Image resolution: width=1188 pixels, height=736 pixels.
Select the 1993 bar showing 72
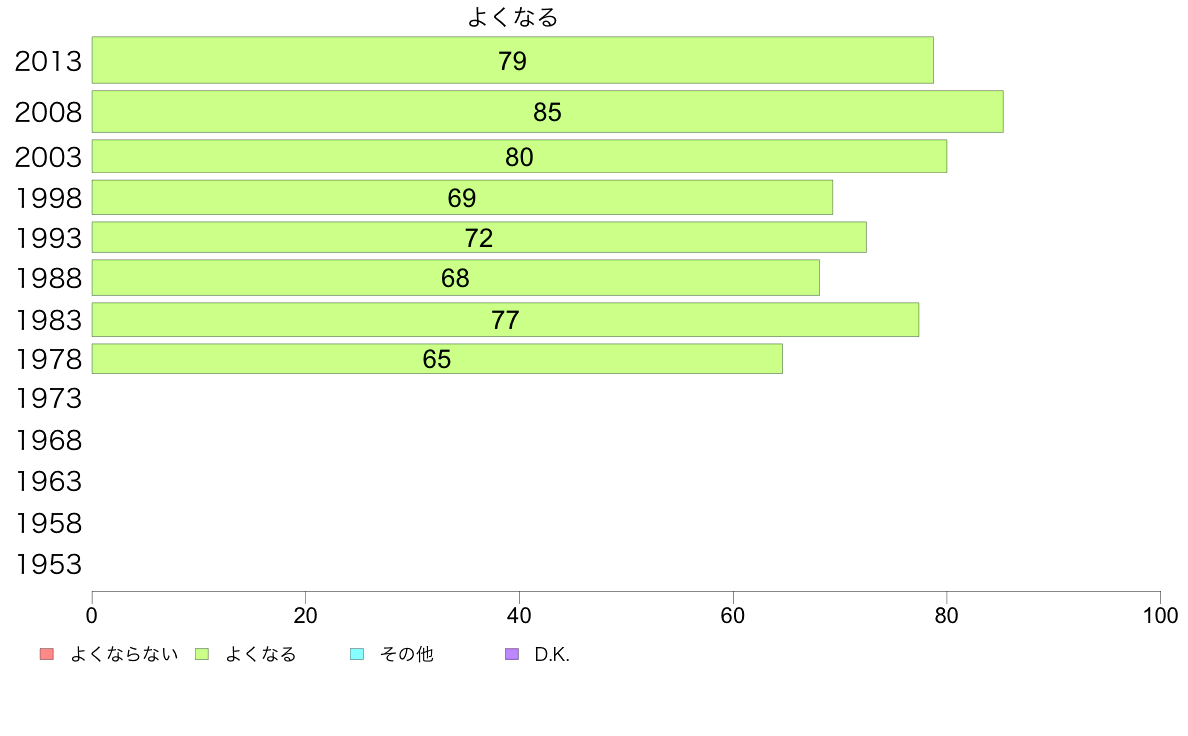pyautogui.click(x=479, y=237)
